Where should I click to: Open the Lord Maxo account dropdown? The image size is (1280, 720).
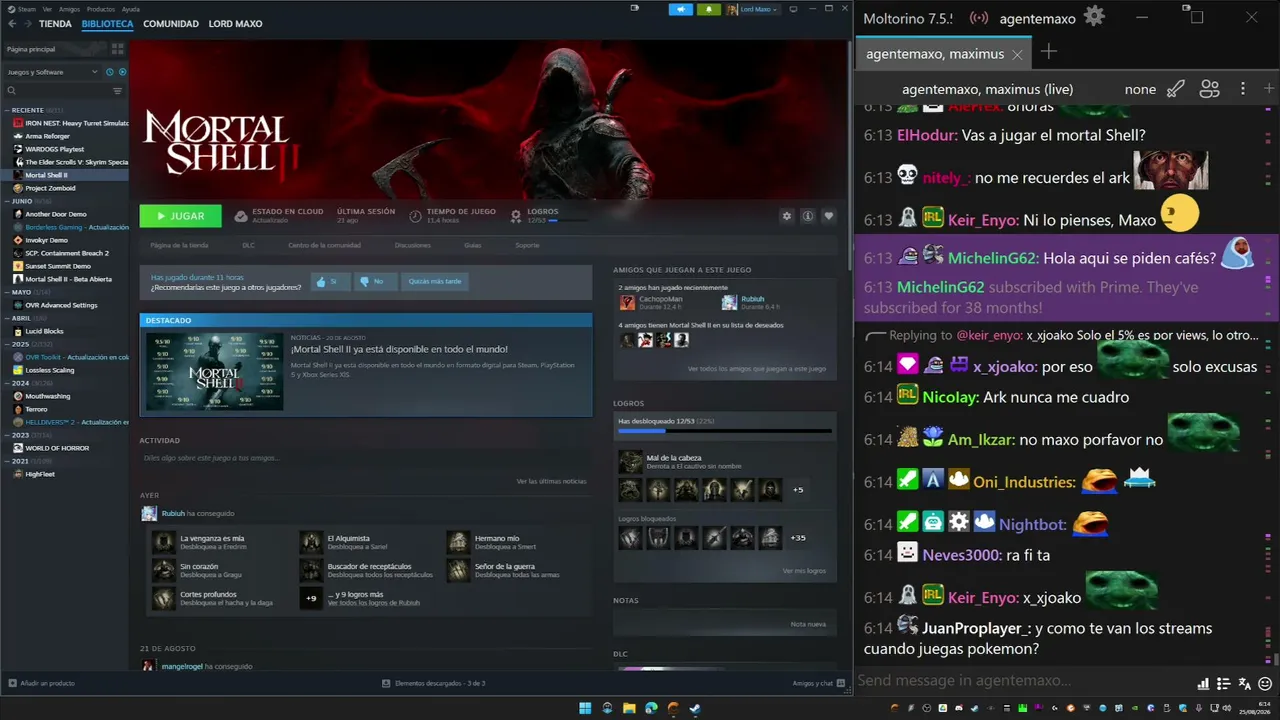[752, 10]
